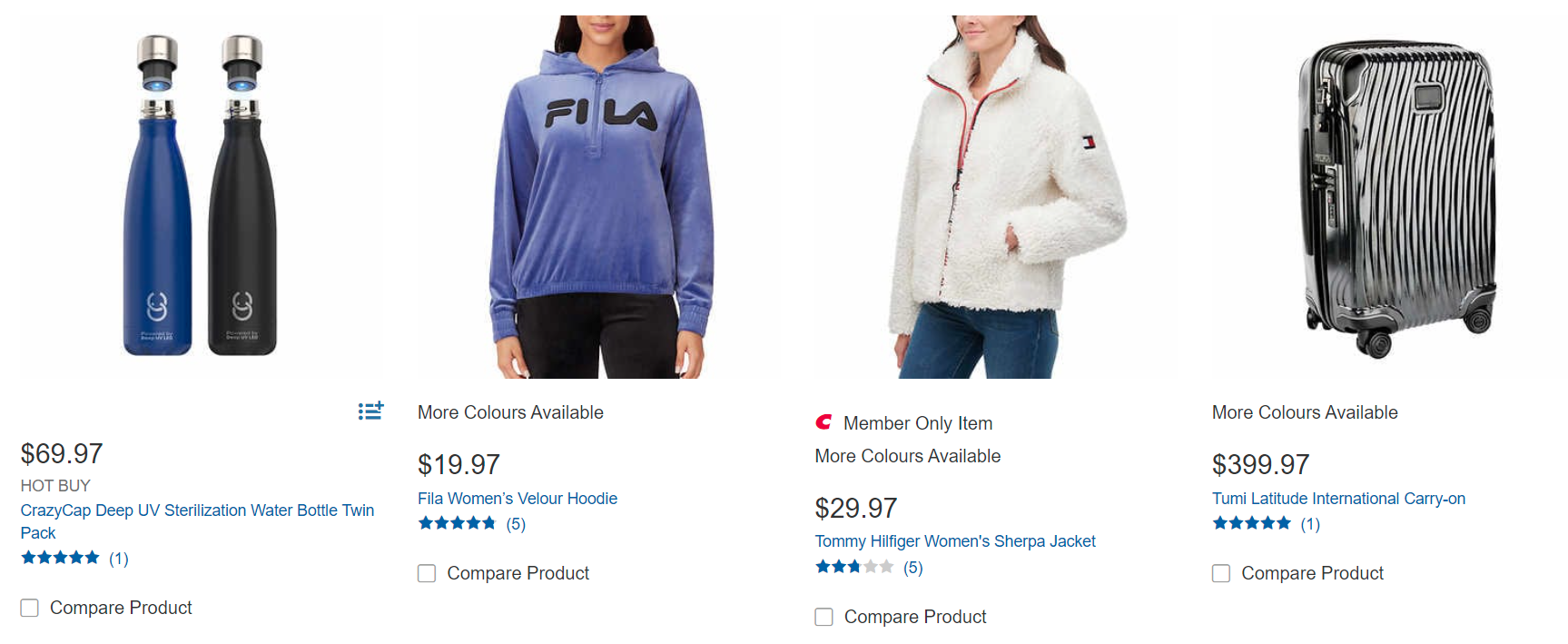Click the Tommy Hilfiger jacket star rating

click(x=854, y=567)
